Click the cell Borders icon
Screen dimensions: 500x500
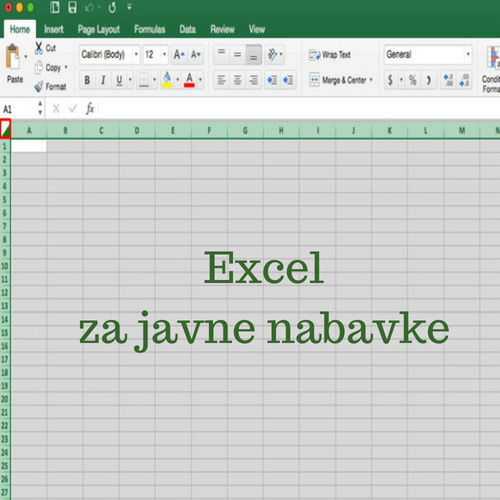click(x=144, y=80)
